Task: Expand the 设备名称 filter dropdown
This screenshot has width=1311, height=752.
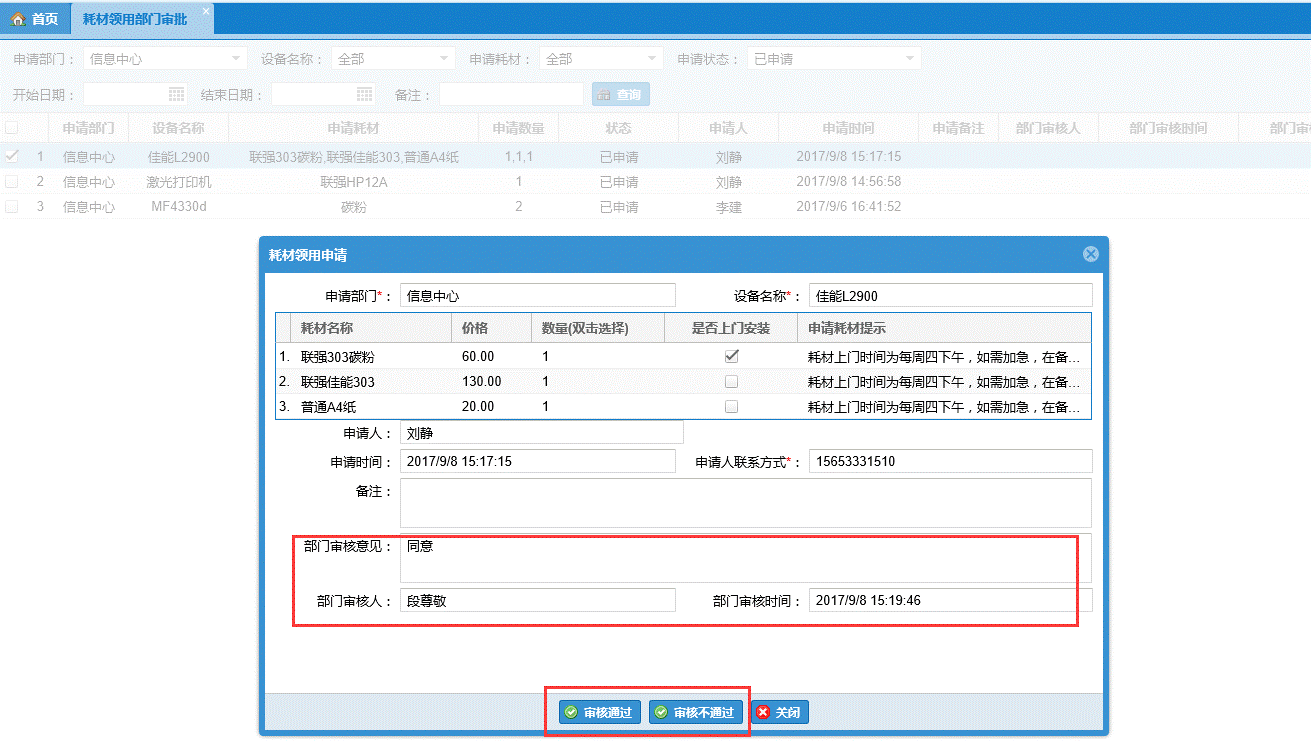Action: click(x=445, y=59)
